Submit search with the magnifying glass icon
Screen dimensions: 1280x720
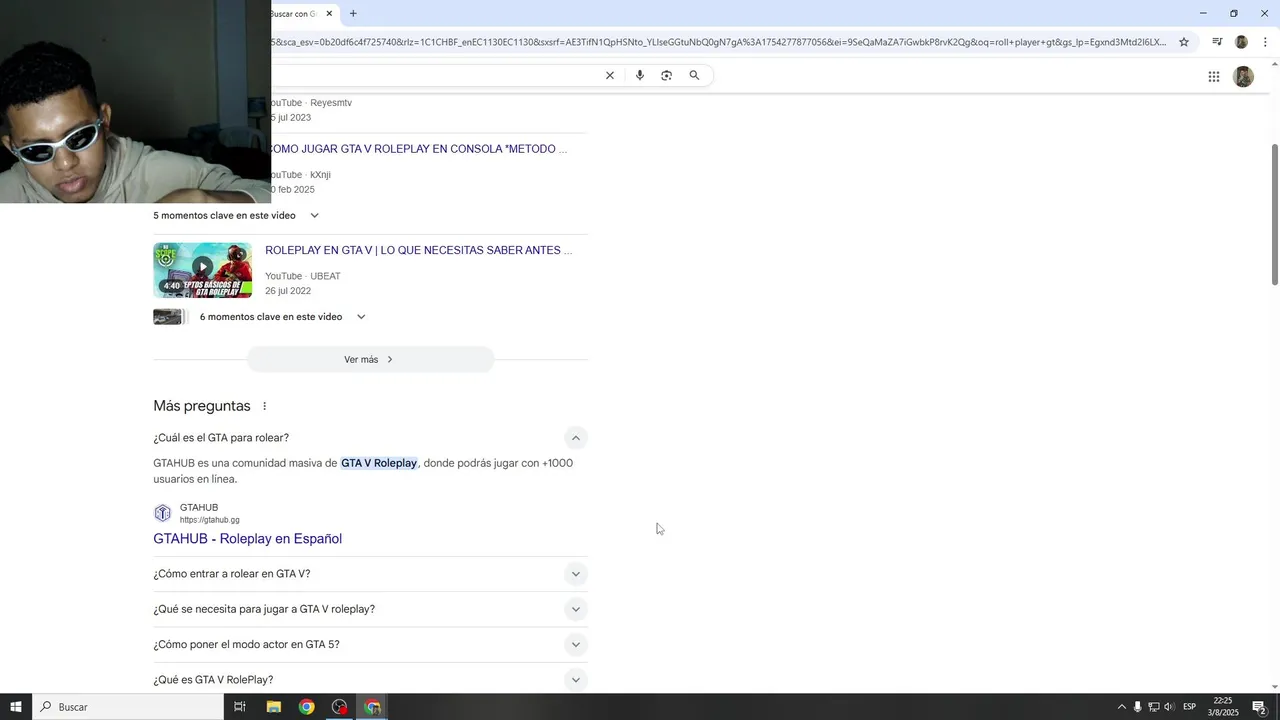click(x=694, y=75)
